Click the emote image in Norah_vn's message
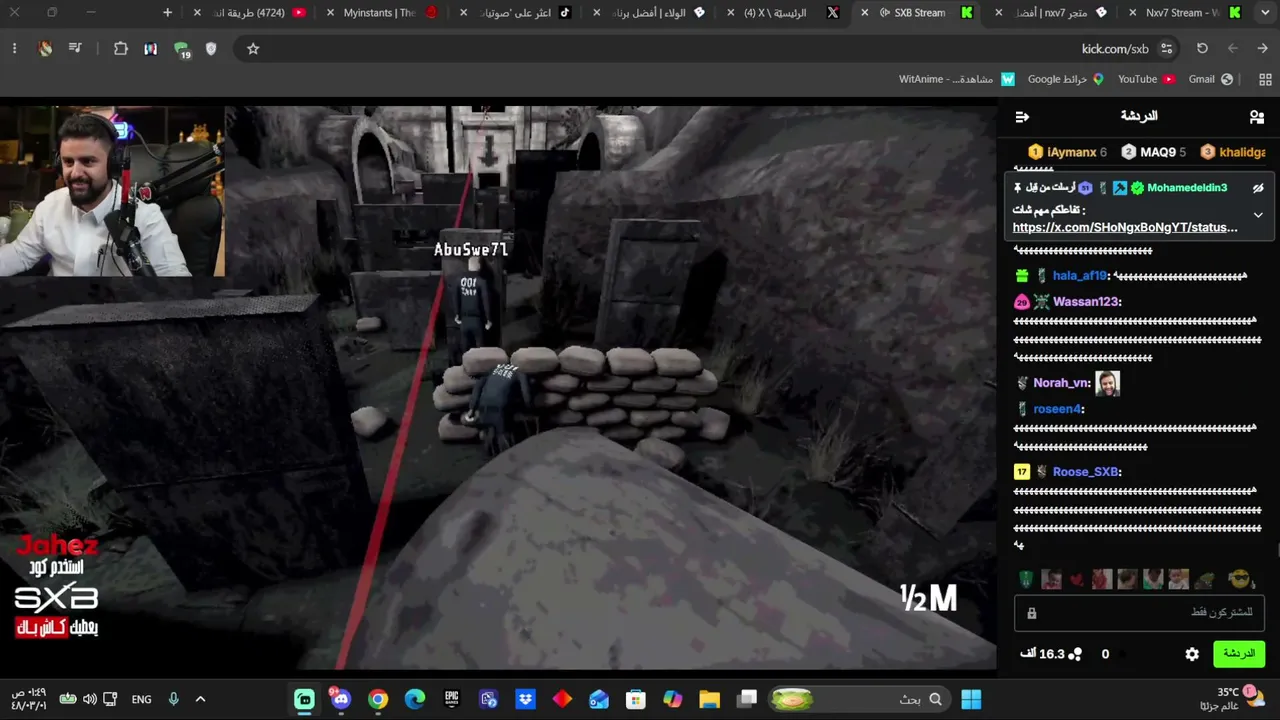1280x720 pixels. point(1107,383)
